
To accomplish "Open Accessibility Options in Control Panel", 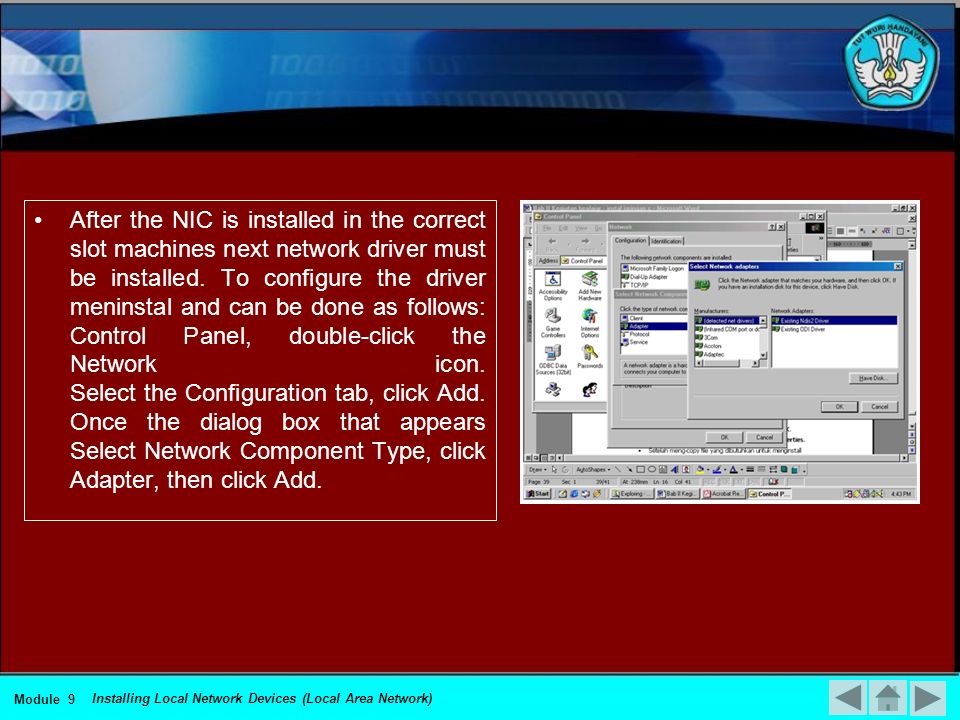I will tap(553, 287).
